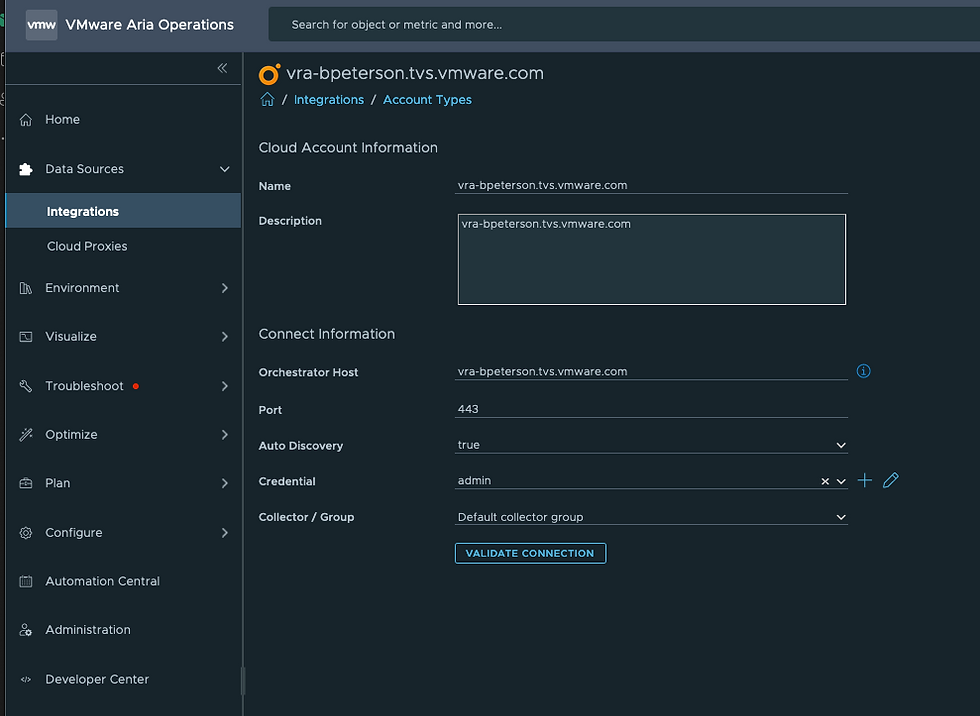Open Cloud Proxies in sidebar
This screenshot has width=980, height=716.
point(87,246)
